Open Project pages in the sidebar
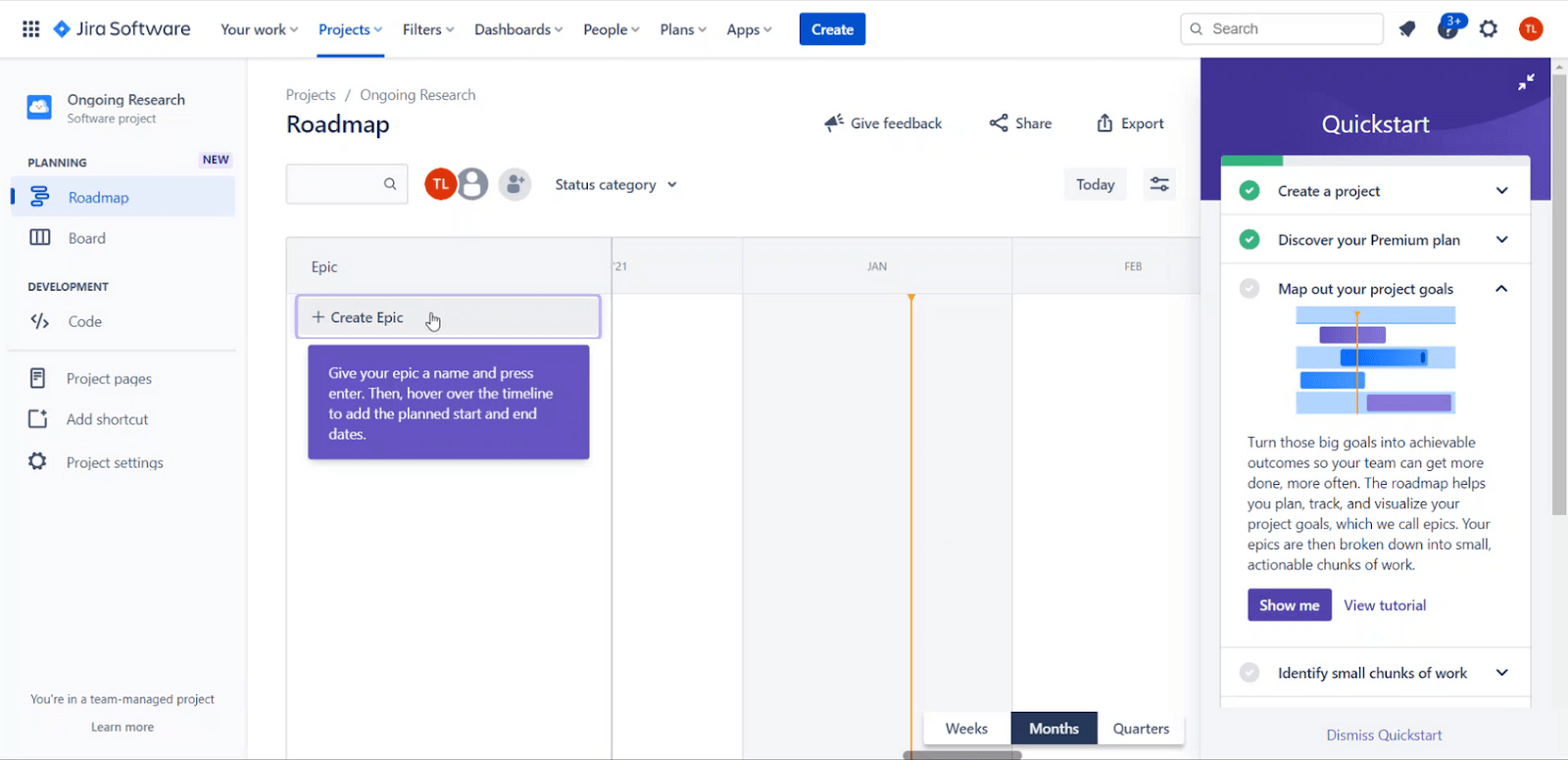 tap(123, 378)
